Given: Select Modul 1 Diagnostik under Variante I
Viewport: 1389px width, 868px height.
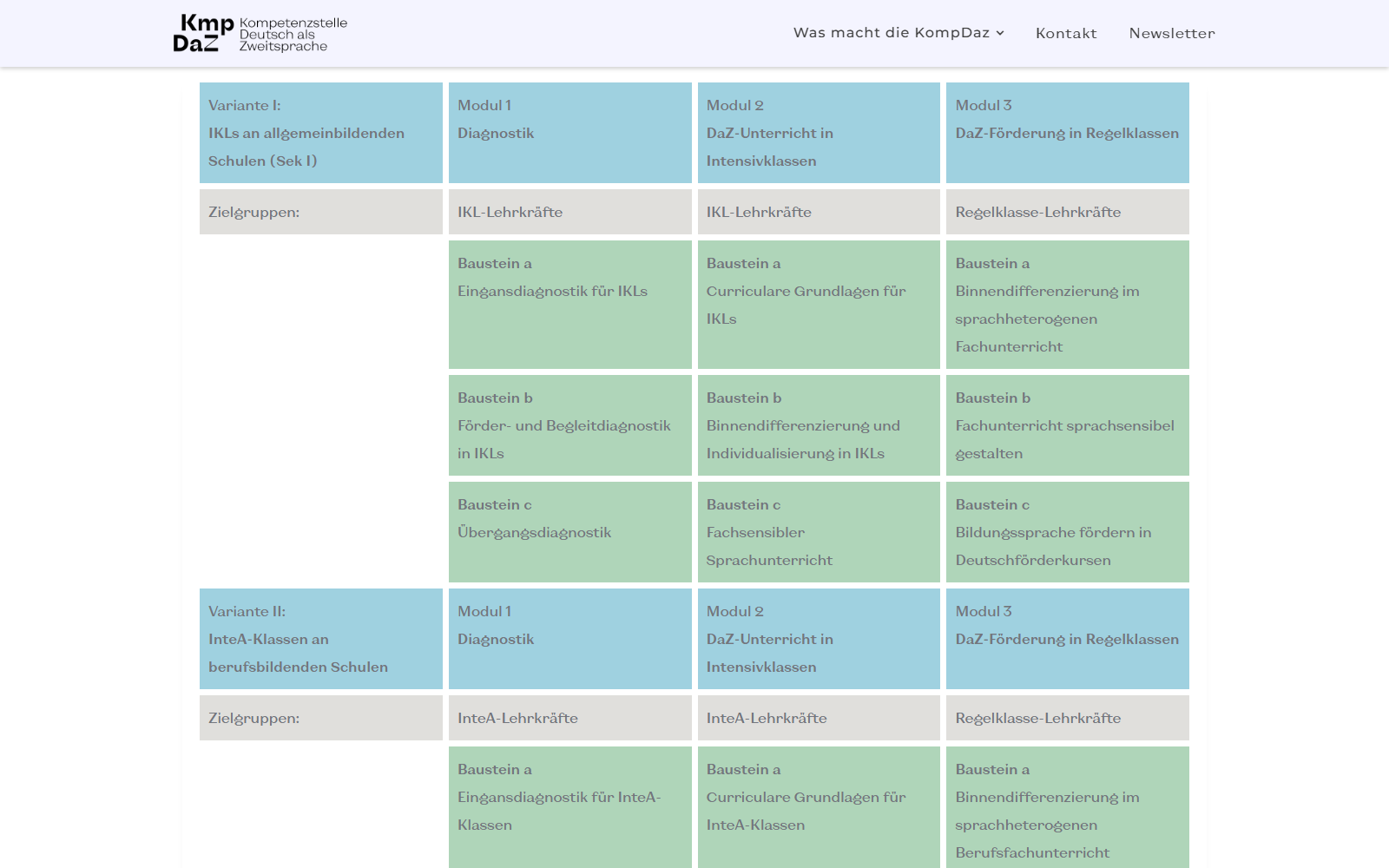Looking at the screenshot, I should click(570, 133).
